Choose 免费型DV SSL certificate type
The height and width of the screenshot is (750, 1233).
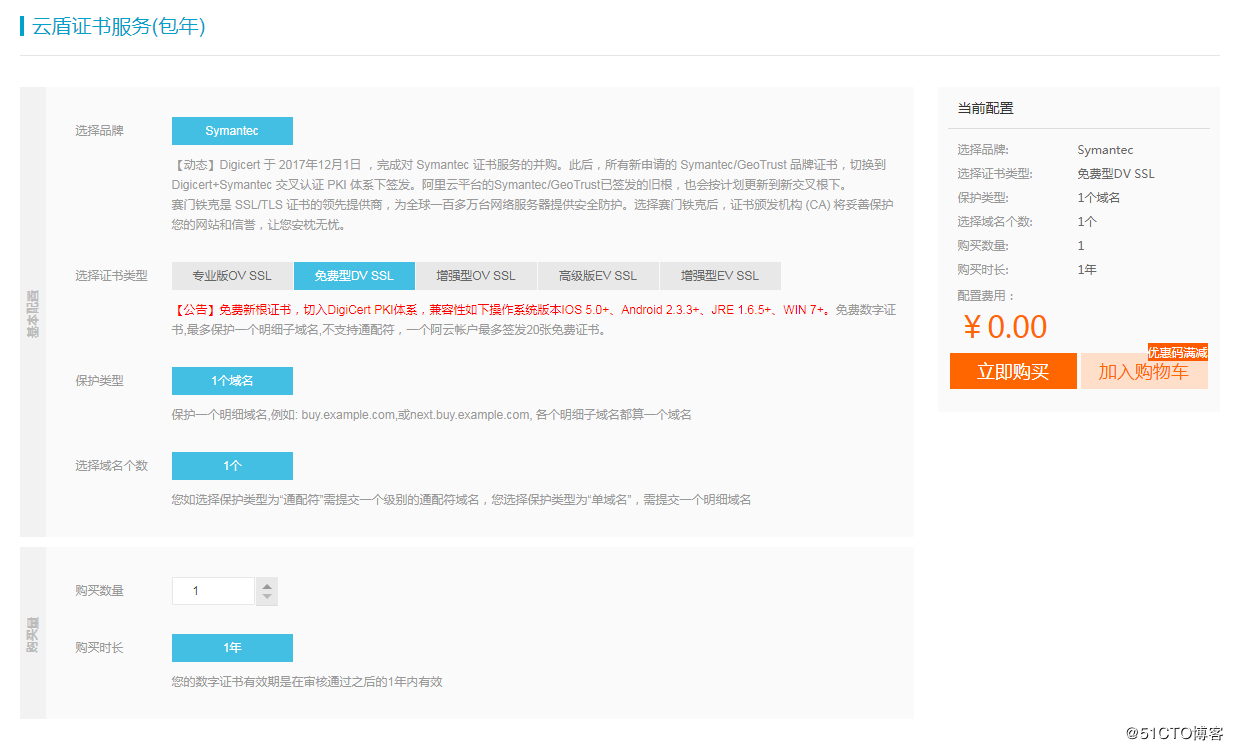(354, 276)
